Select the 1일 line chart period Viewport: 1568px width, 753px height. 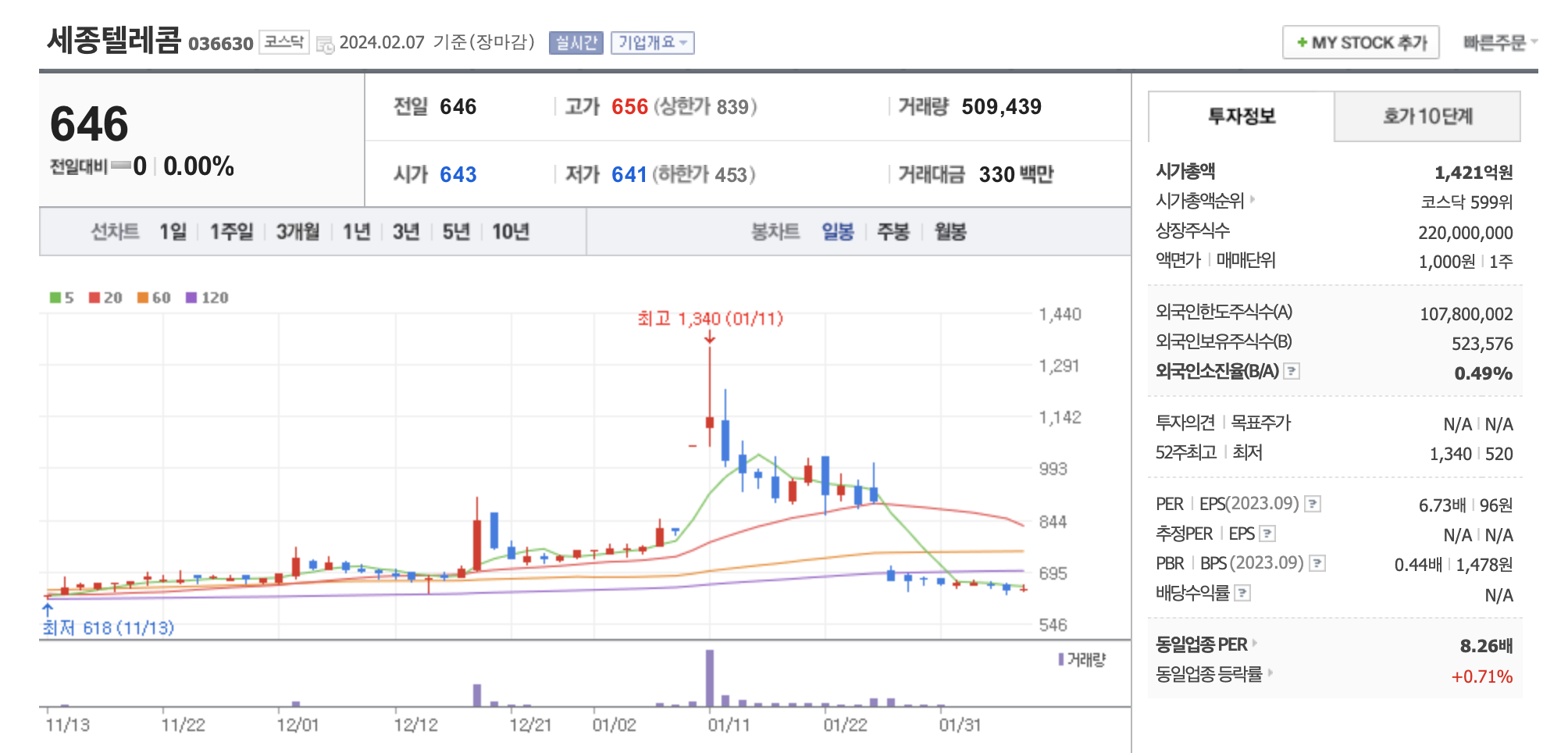[x=173, y=231]
